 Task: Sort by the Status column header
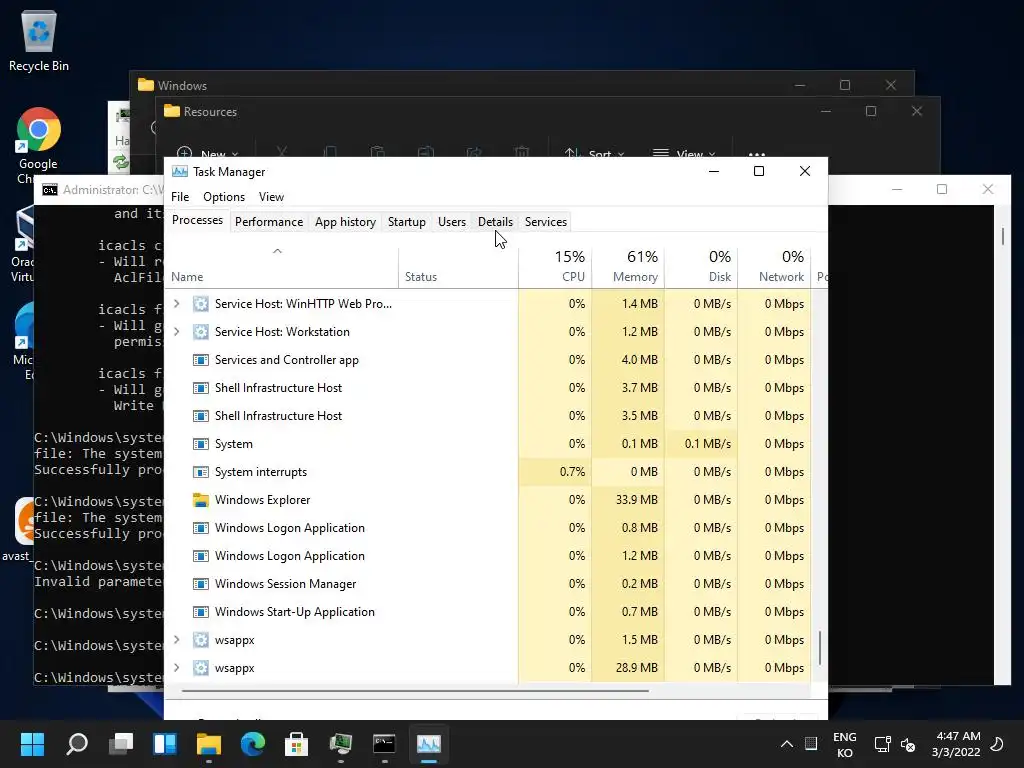458,266
